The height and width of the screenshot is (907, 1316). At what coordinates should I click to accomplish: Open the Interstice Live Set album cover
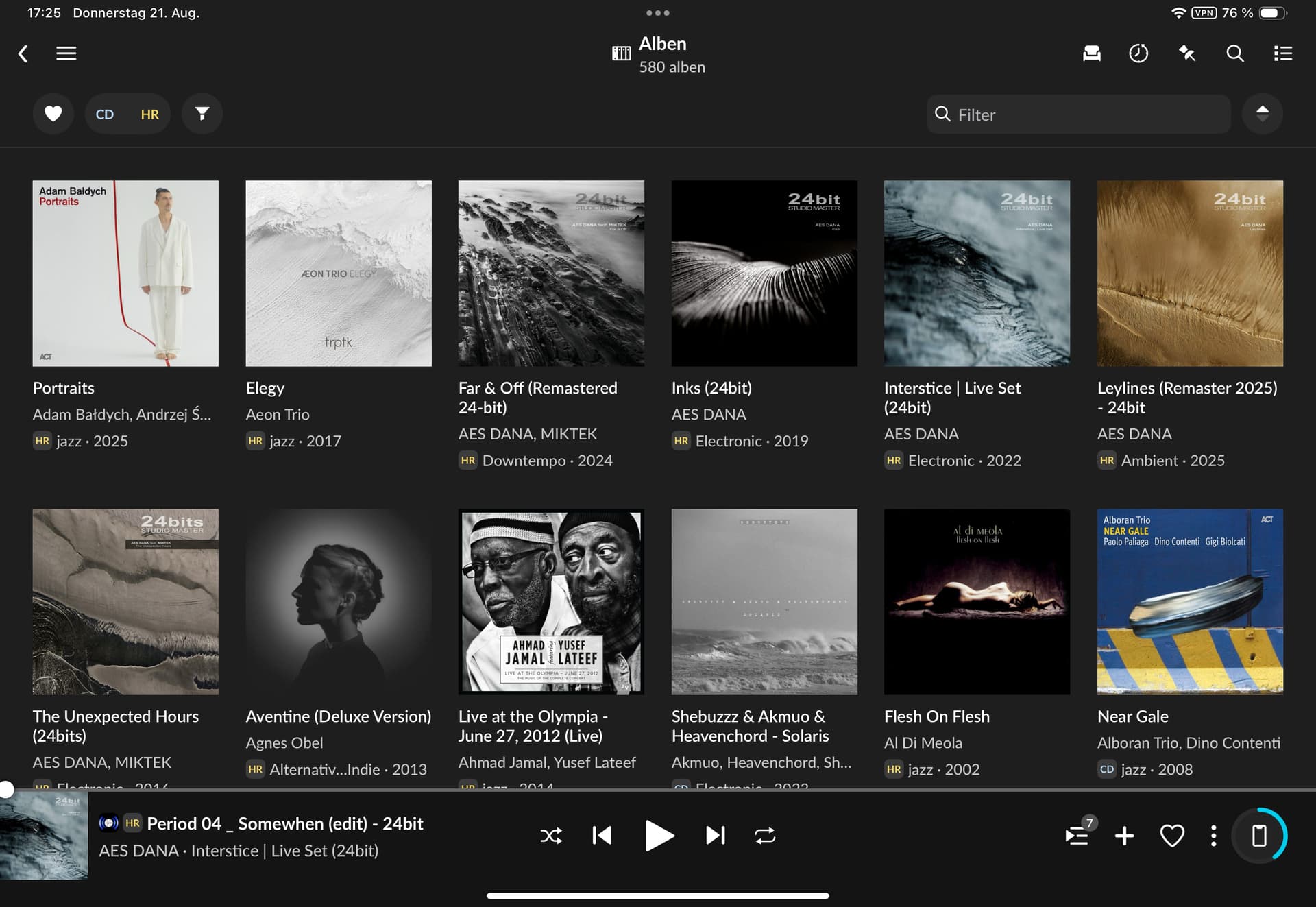(x=977, y=274)
